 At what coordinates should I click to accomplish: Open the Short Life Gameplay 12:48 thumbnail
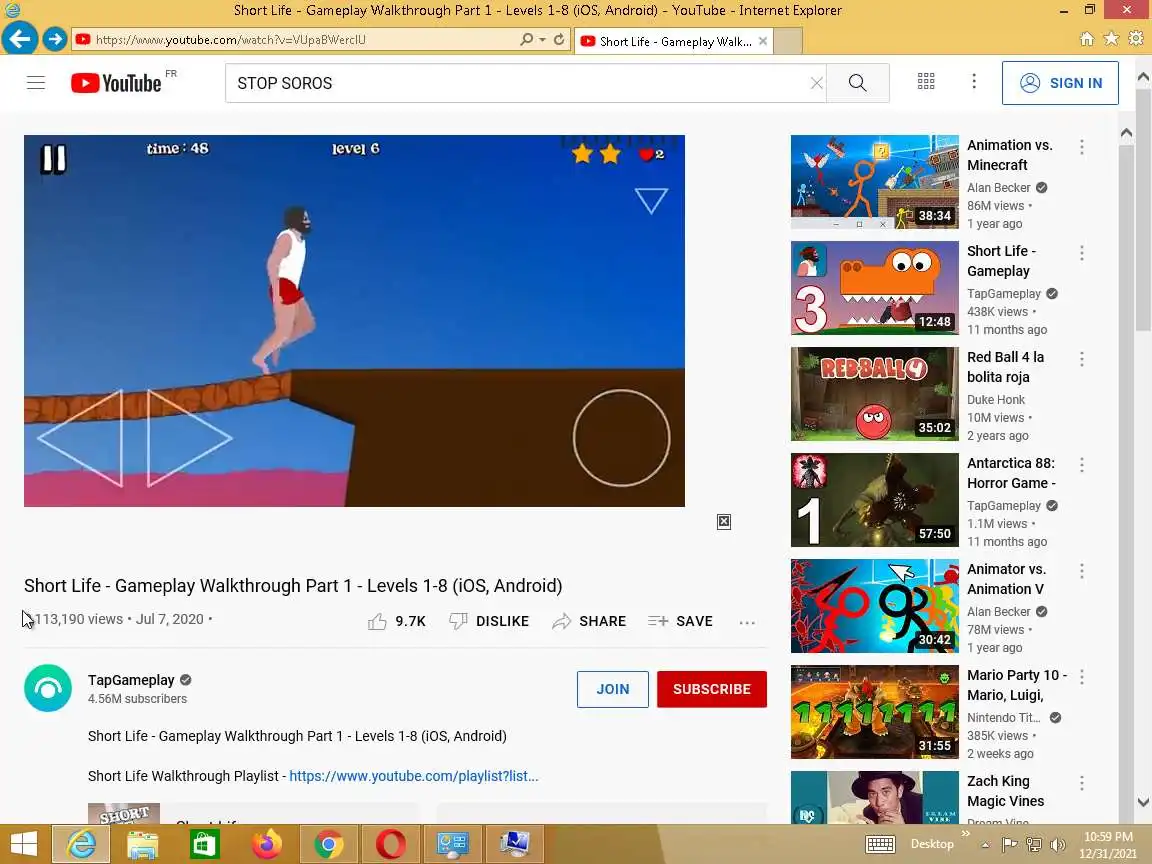(874, 288)
